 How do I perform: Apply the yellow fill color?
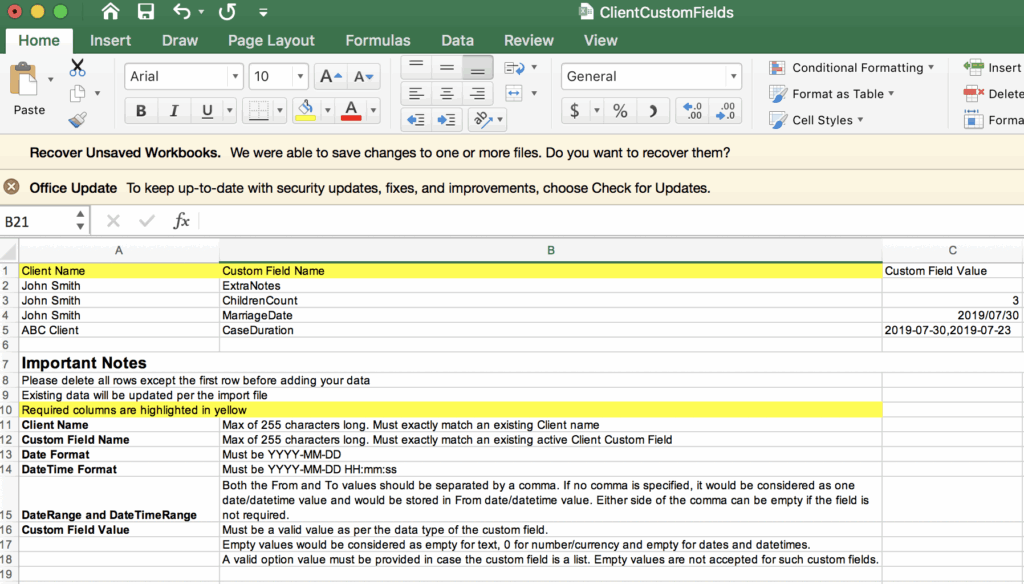pos(306,111)
